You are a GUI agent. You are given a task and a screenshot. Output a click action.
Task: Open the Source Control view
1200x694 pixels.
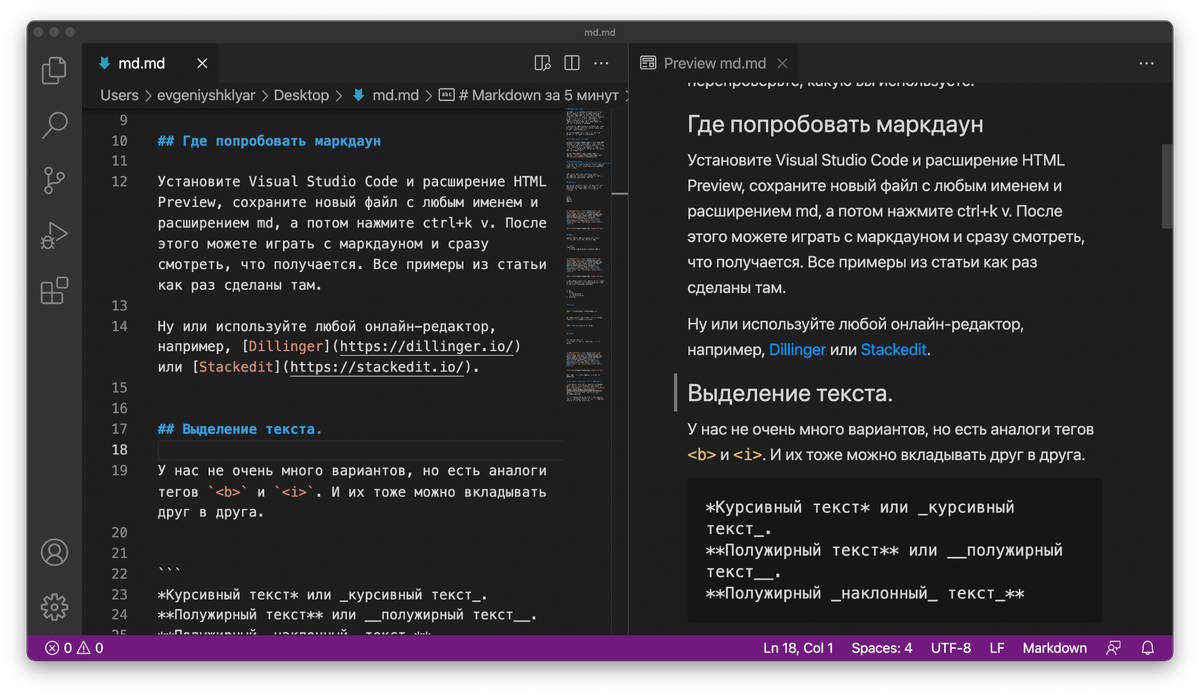[x=54, y=180]
